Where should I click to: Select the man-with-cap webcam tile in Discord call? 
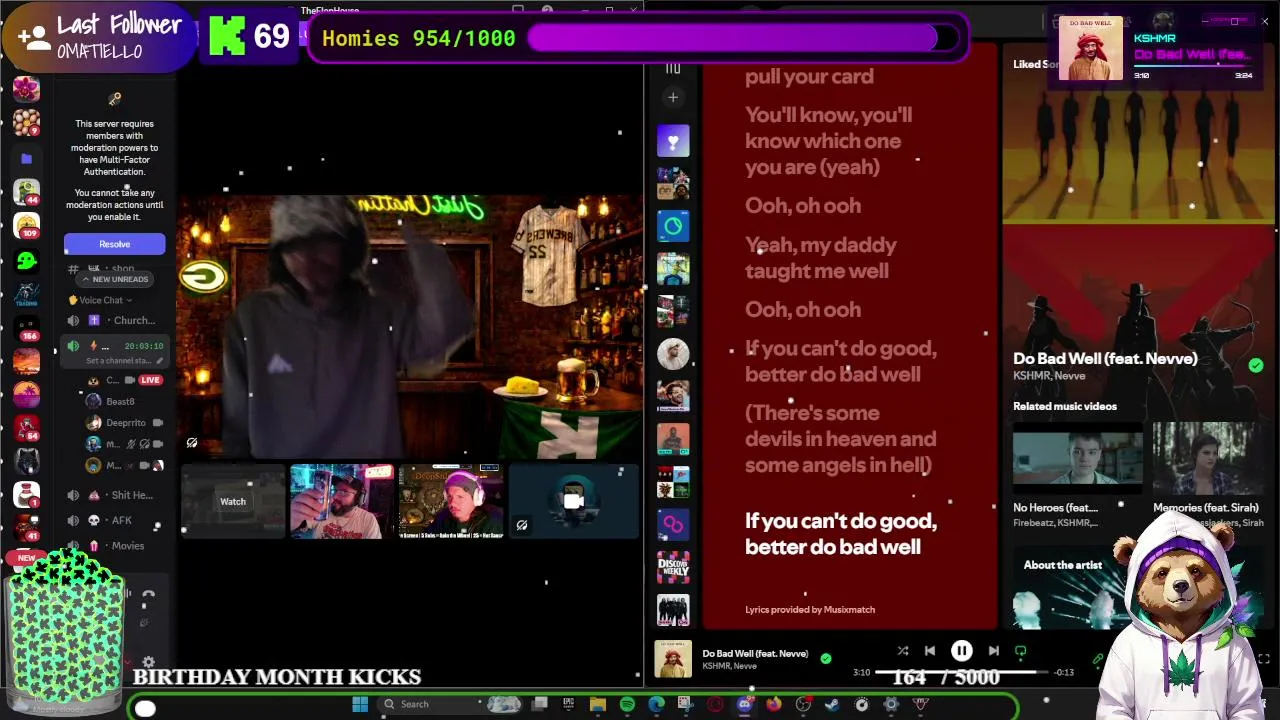342,501
